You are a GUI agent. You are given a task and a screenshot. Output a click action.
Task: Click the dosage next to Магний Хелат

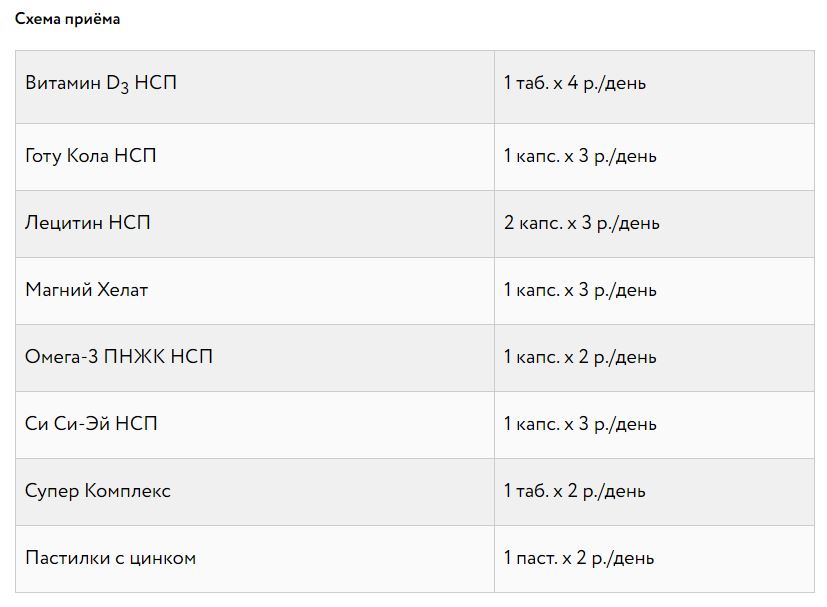click(x=580, y=290)
